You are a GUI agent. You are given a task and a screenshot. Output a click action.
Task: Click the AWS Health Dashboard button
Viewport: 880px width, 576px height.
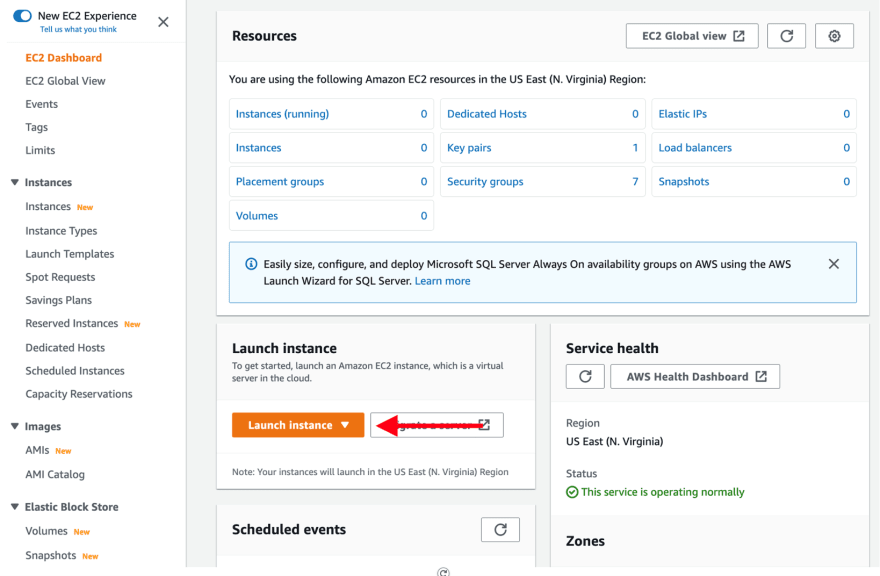coord(695,376)
